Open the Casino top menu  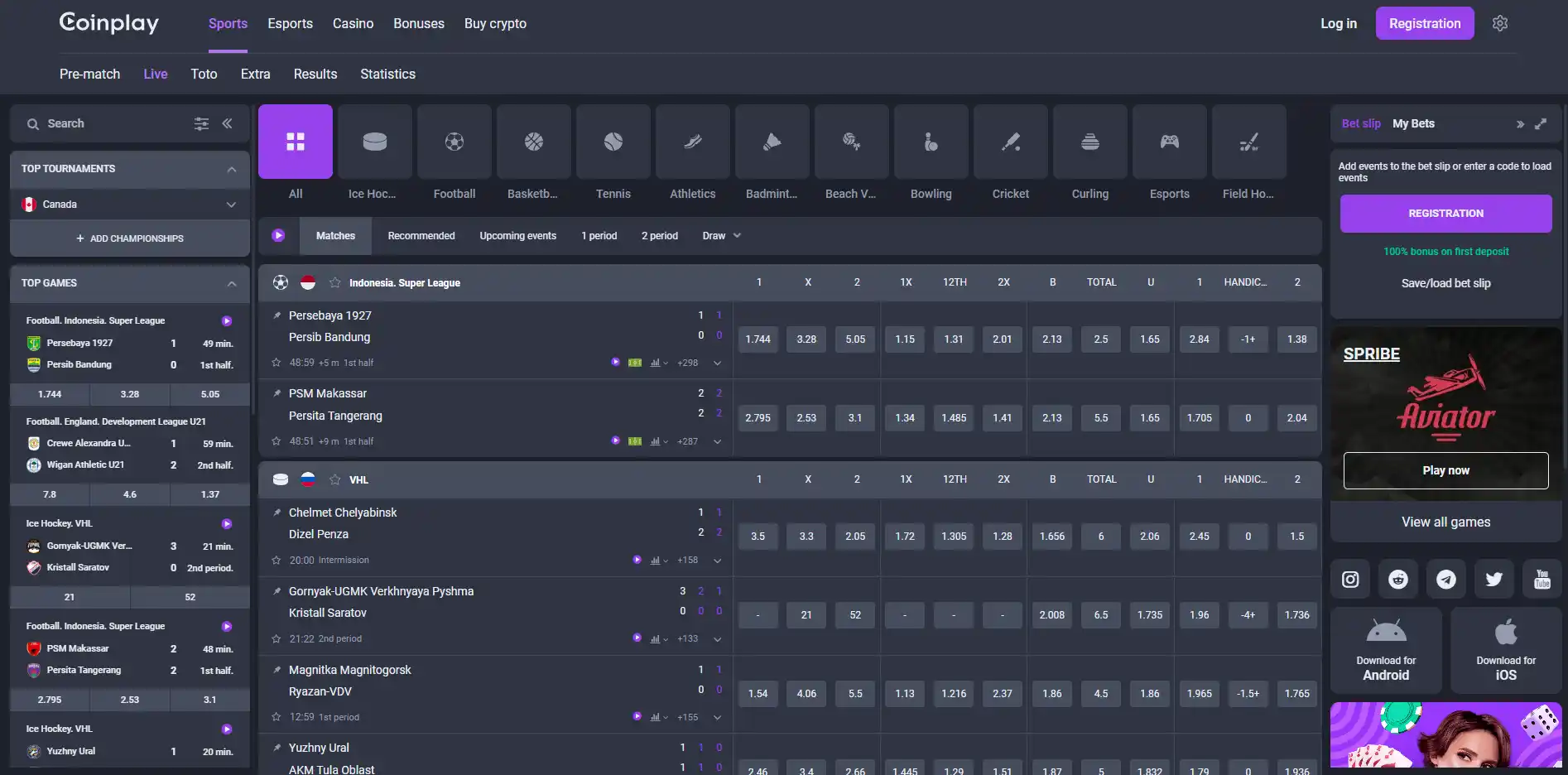[353, 23]
